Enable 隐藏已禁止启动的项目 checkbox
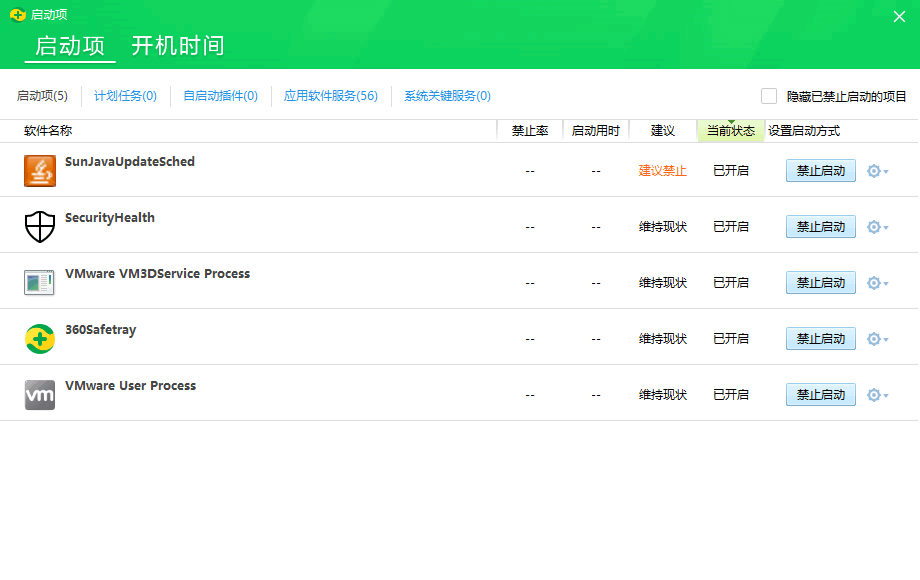 [x=768, y=95]
